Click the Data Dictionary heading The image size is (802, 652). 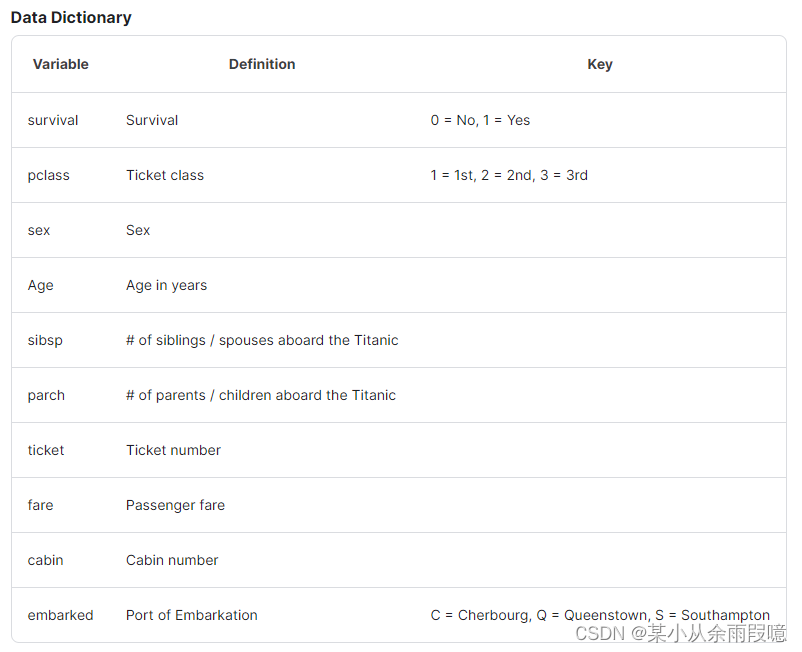click(71, 17)
